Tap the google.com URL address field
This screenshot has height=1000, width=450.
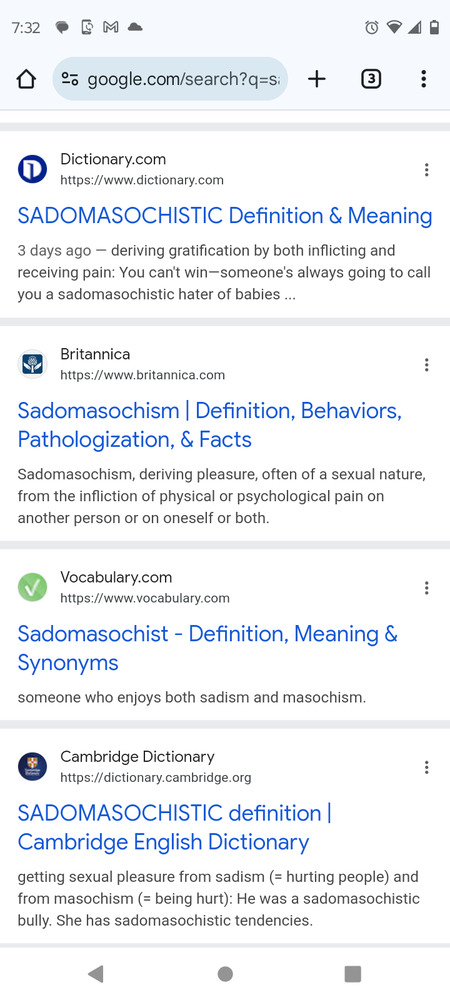[170, 79]
